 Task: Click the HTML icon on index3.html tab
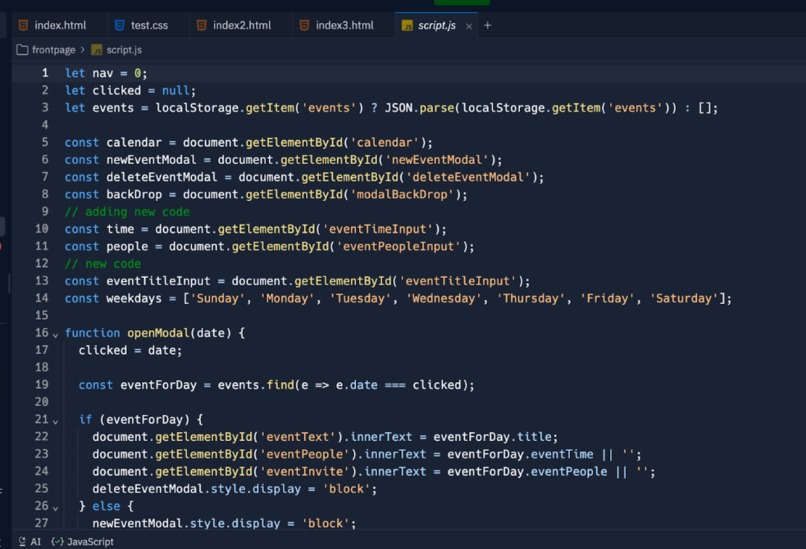click(304, 25)
